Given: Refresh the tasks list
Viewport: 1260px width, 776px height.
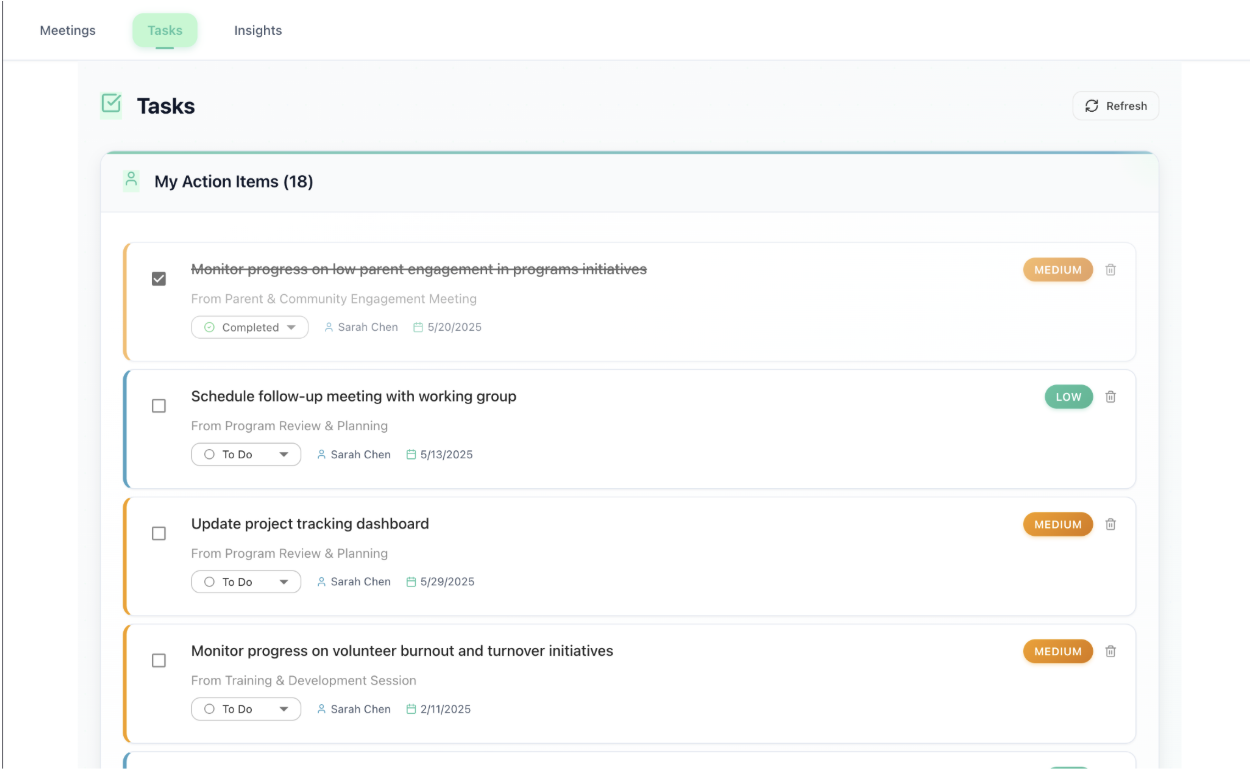Looking at the screenshot, I should (1116, 106).
